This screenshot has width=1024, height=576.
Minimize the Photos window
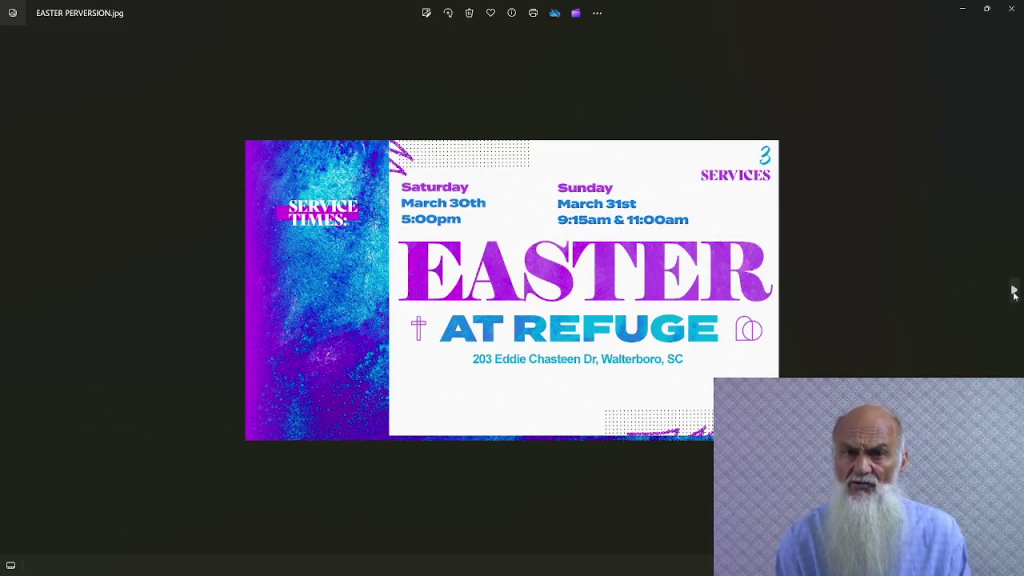click(962, 8)
